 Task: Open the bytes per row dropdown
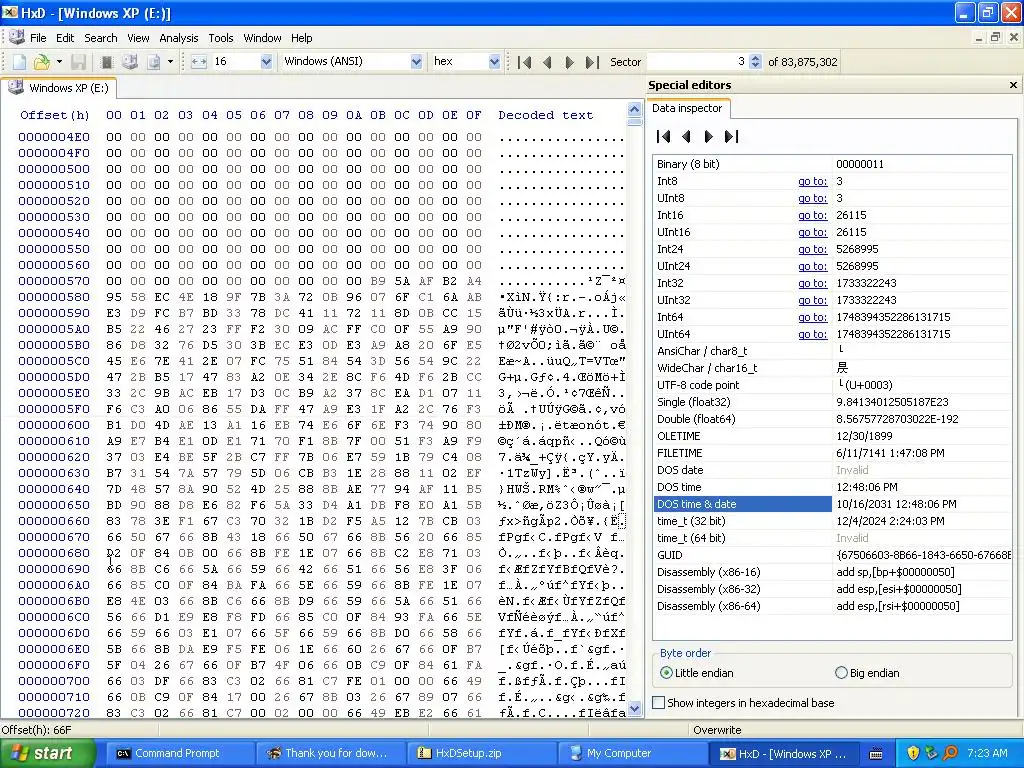pyautogui.click(x=266, y=61)
